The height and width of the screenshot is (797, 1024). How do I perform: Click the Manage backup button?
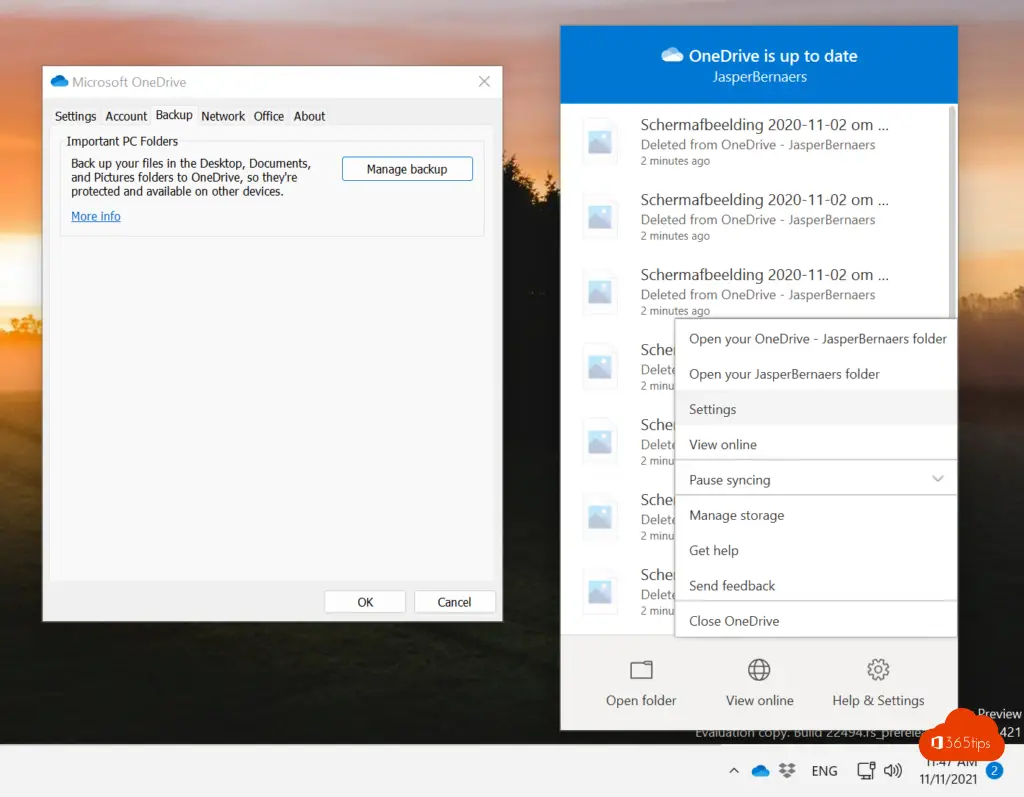pyautogui.click(x=407, y=169)
